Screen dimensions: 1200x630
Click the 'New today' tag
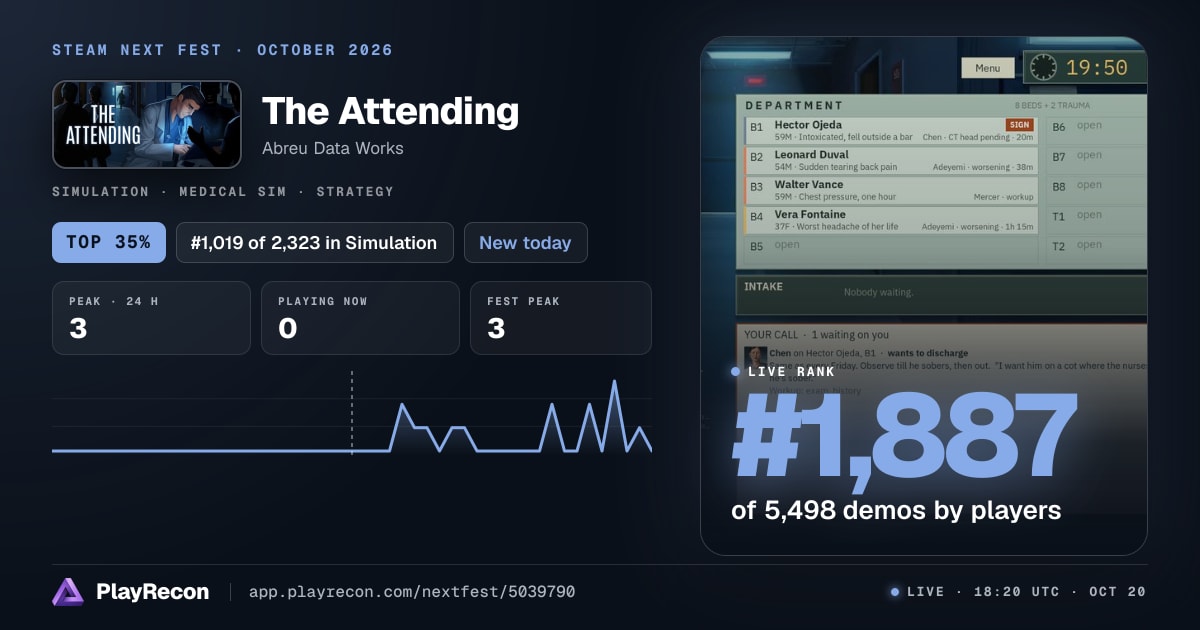pyautogui.click(x=525, y=242)
